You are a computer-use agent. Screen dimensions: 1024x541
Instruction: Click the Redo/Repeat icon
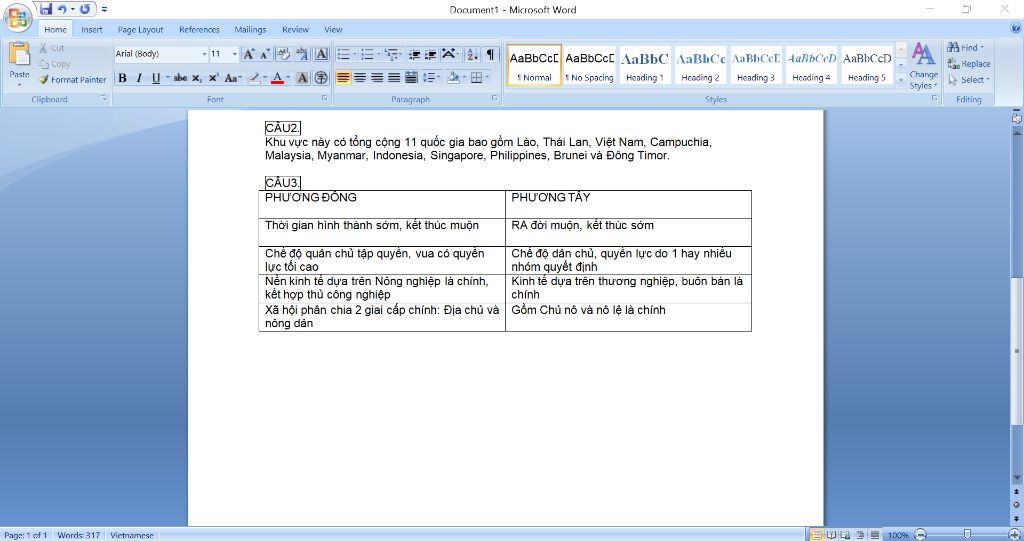coord(85,9)
